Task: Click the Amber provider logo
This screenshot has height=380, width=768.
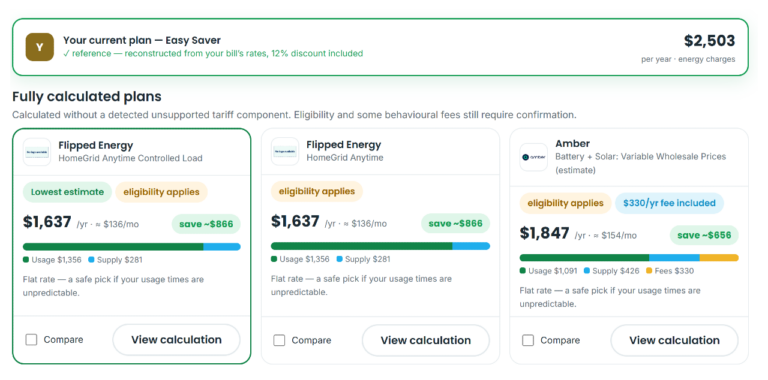Action: tap(533, 157)
